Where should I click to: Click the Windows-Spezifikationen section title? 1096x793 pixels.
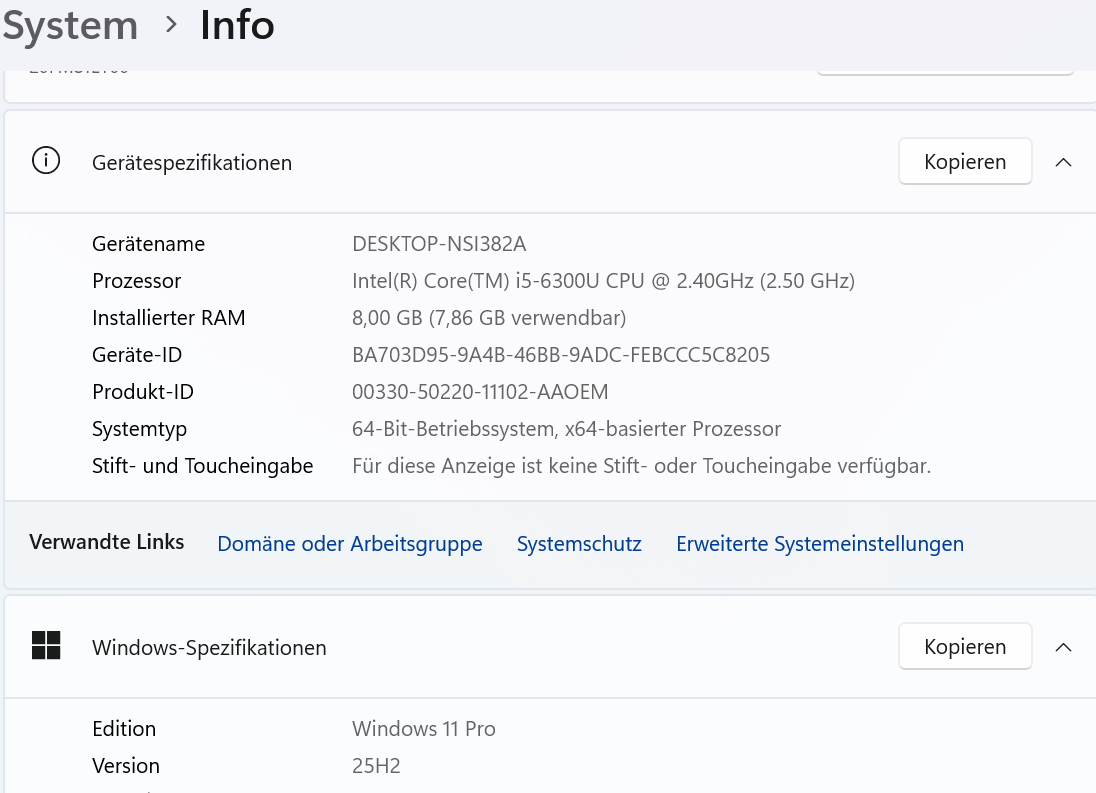(209, 648)
